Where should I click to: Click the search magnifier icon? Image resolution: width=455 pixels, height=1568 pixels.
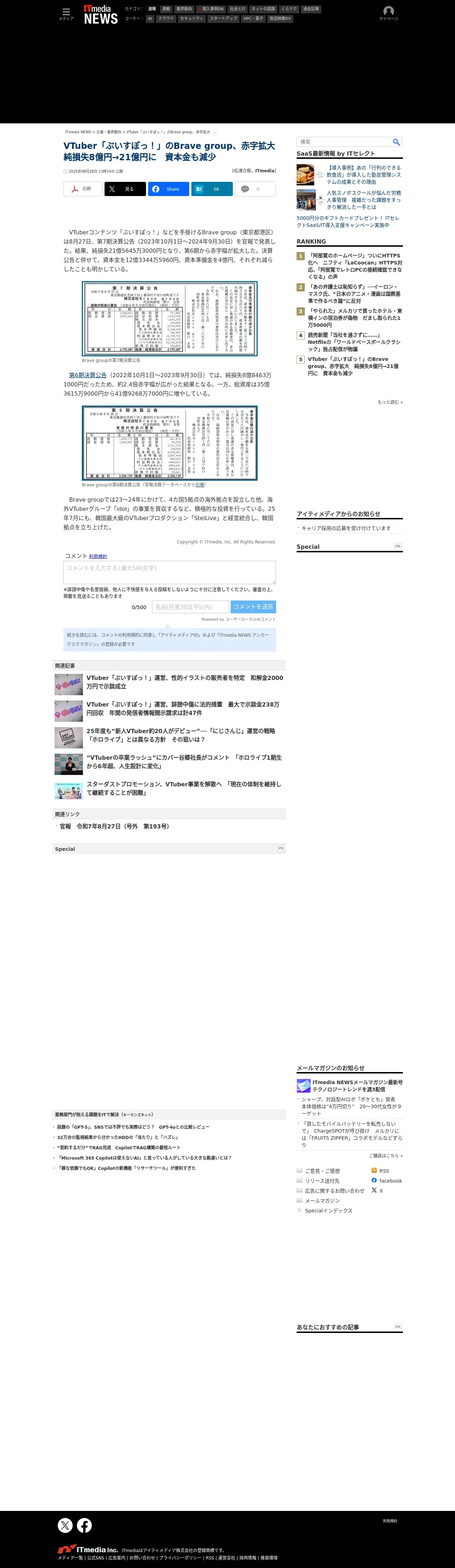(396, 142)
